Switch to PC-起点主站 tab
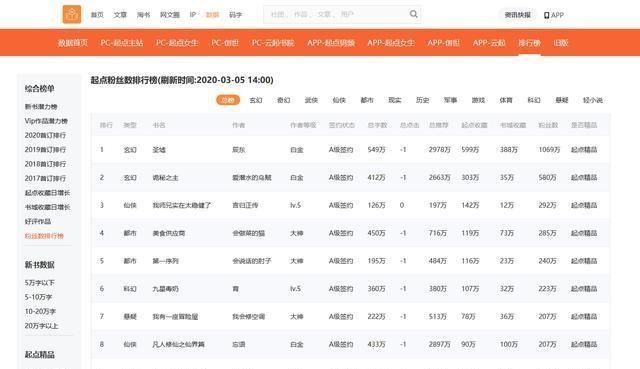 [122, 43]
